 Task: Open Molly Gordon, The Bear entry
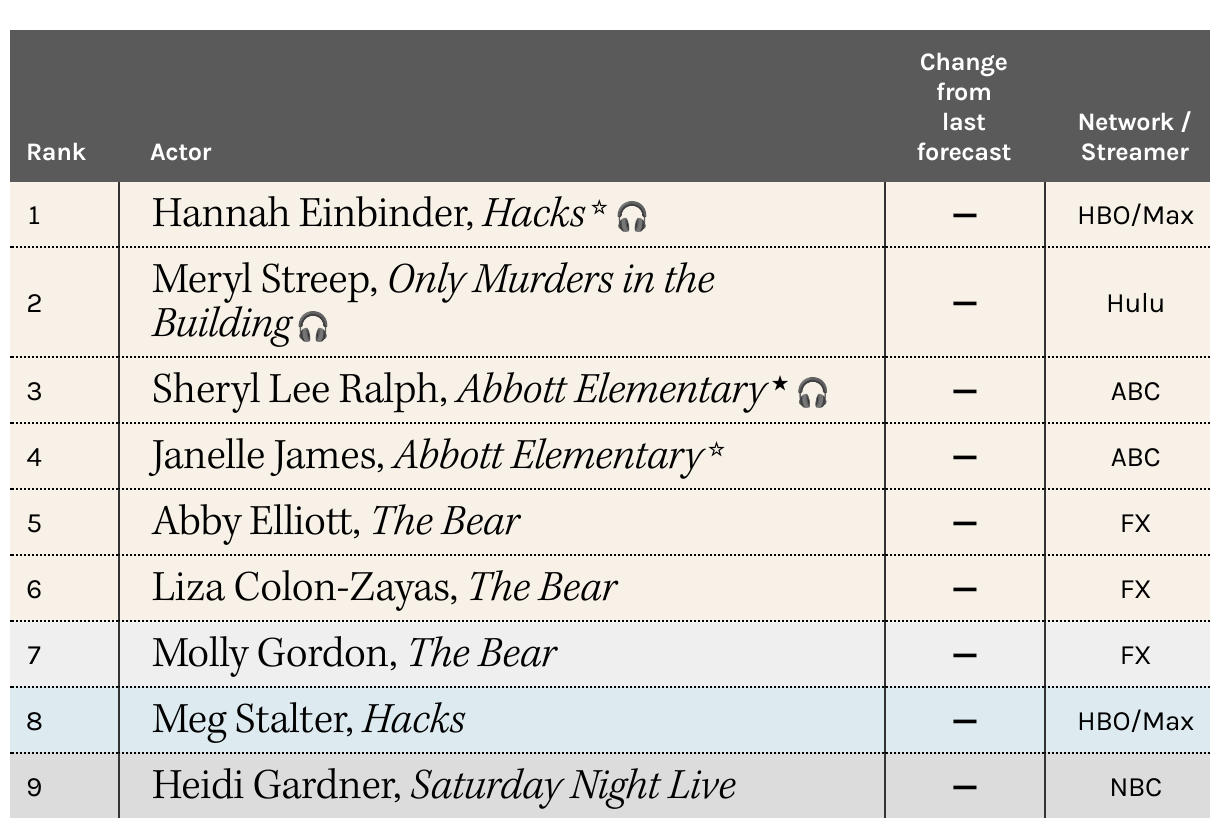[354, 653]
